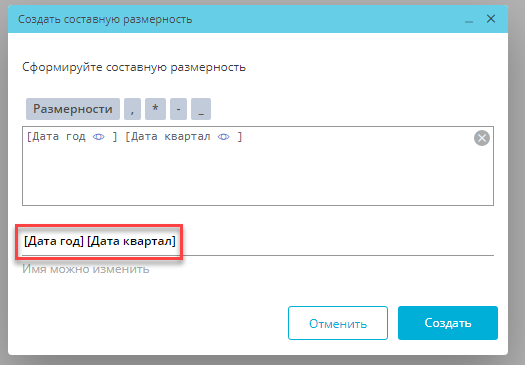Image resolution: width=525 pixels, height=365 pixels.
Task: Toggle eye icon for Дата год
Action: 98,137
